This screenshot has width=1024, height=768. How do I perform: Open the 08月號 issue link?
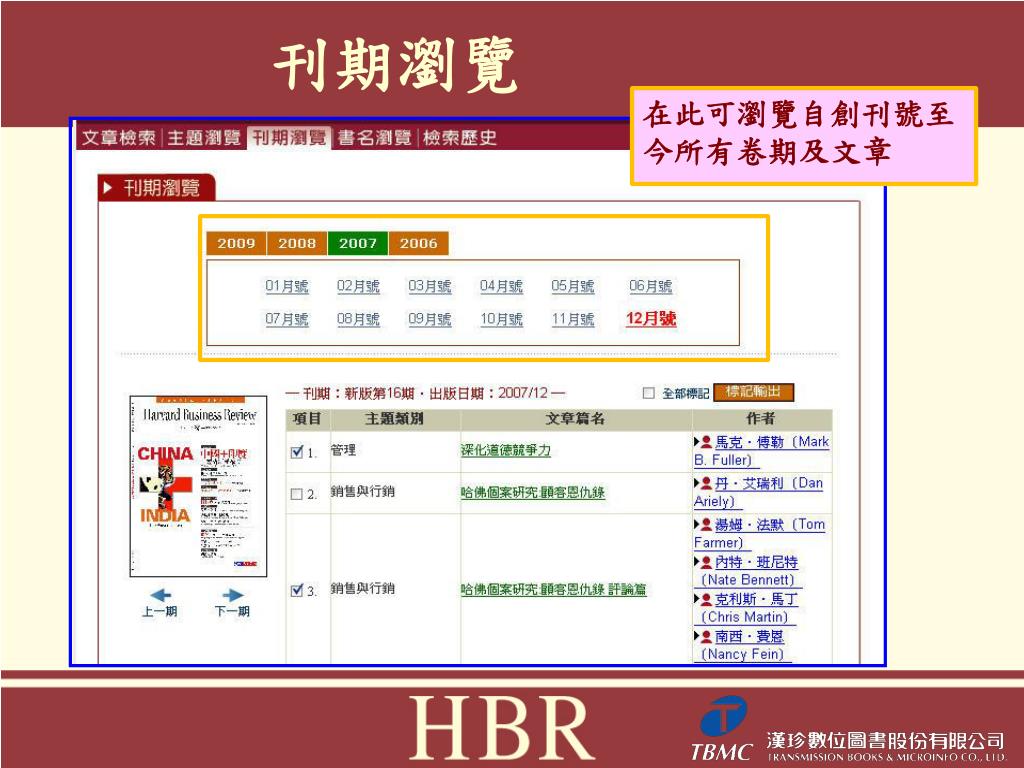tap(358, 319)
